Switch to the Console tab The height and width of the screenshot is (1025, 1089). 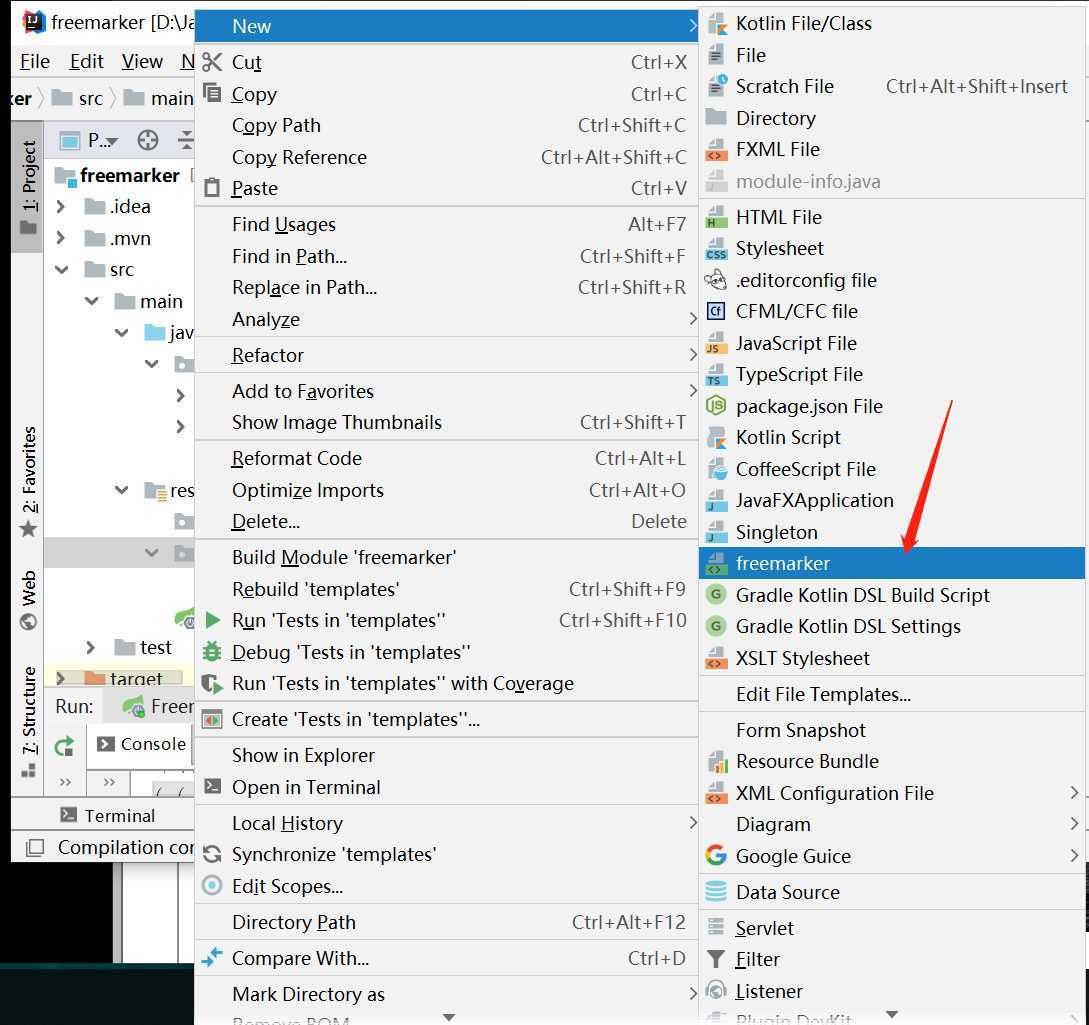(142, 744)
